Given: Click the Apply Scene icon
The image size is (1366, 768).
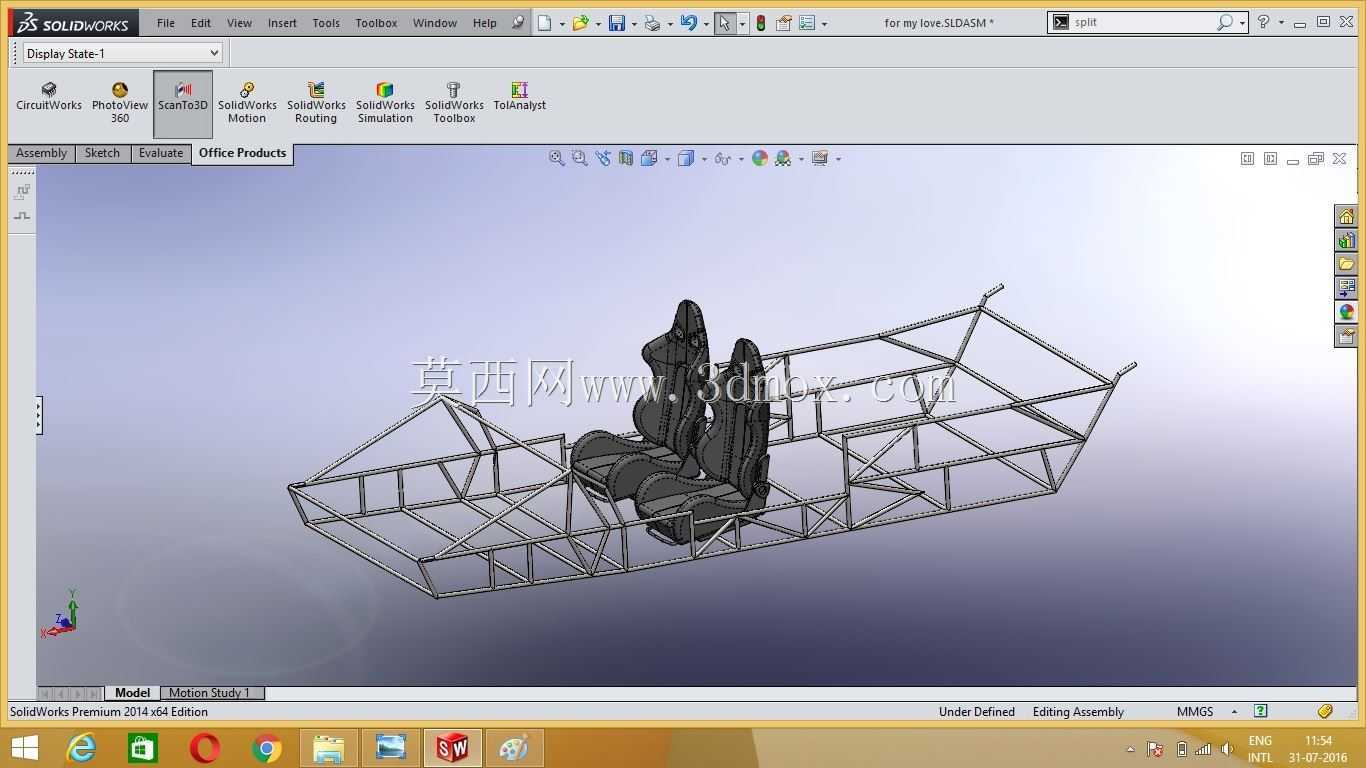Looking at the screenshot, I should click(x=783, y=158).
